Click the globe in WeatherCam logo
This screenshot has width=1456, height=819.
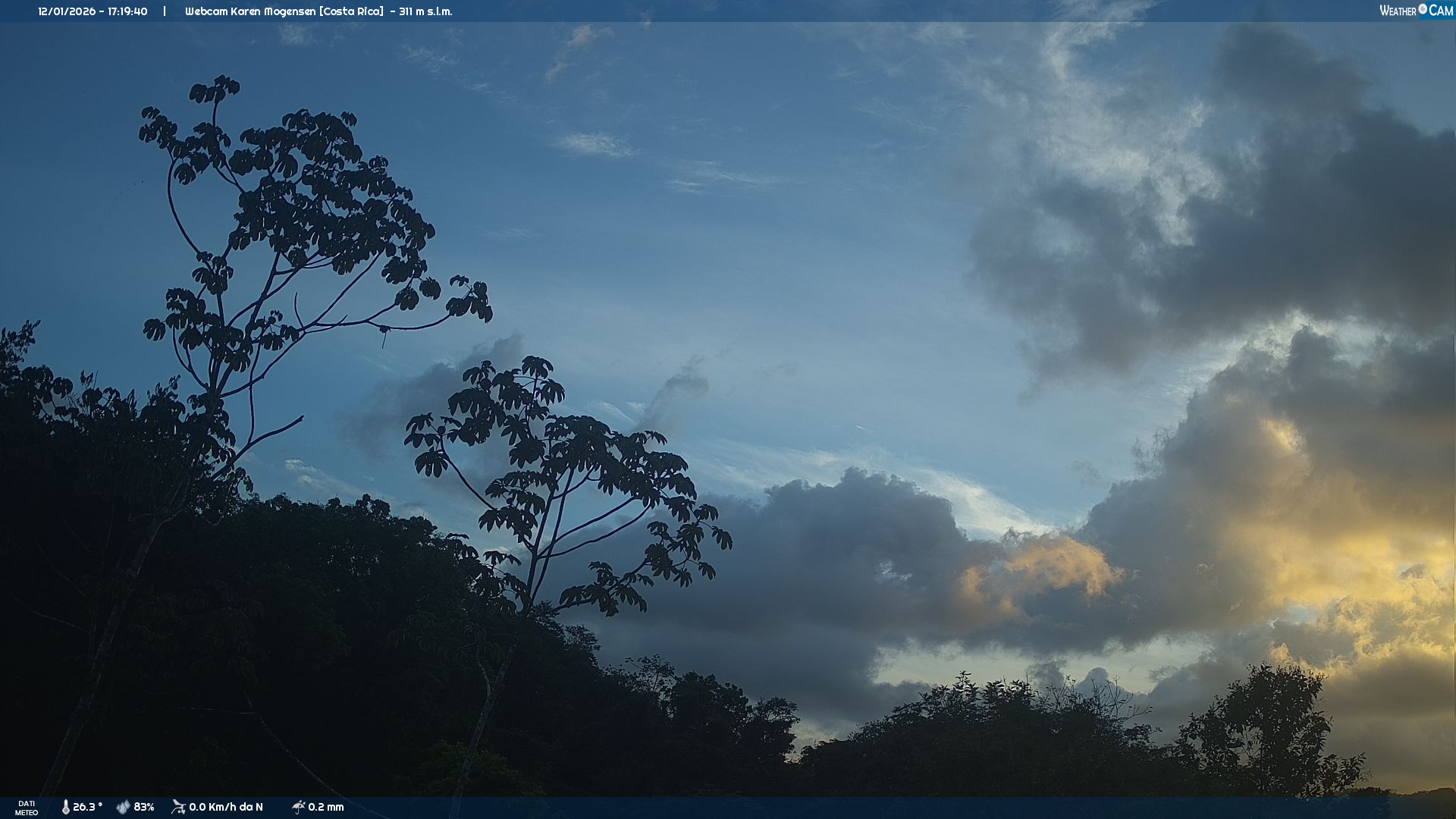click(x=1423, y=9)
